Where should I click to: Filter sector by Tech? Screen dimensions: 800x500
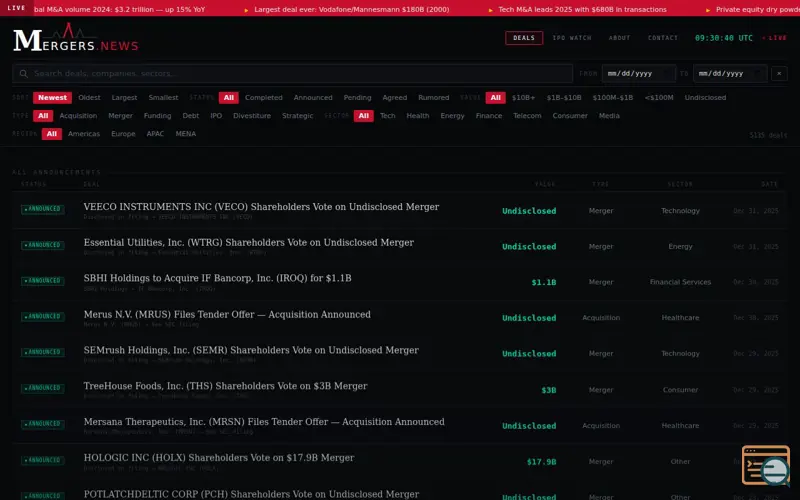click(x=388, y=116)
